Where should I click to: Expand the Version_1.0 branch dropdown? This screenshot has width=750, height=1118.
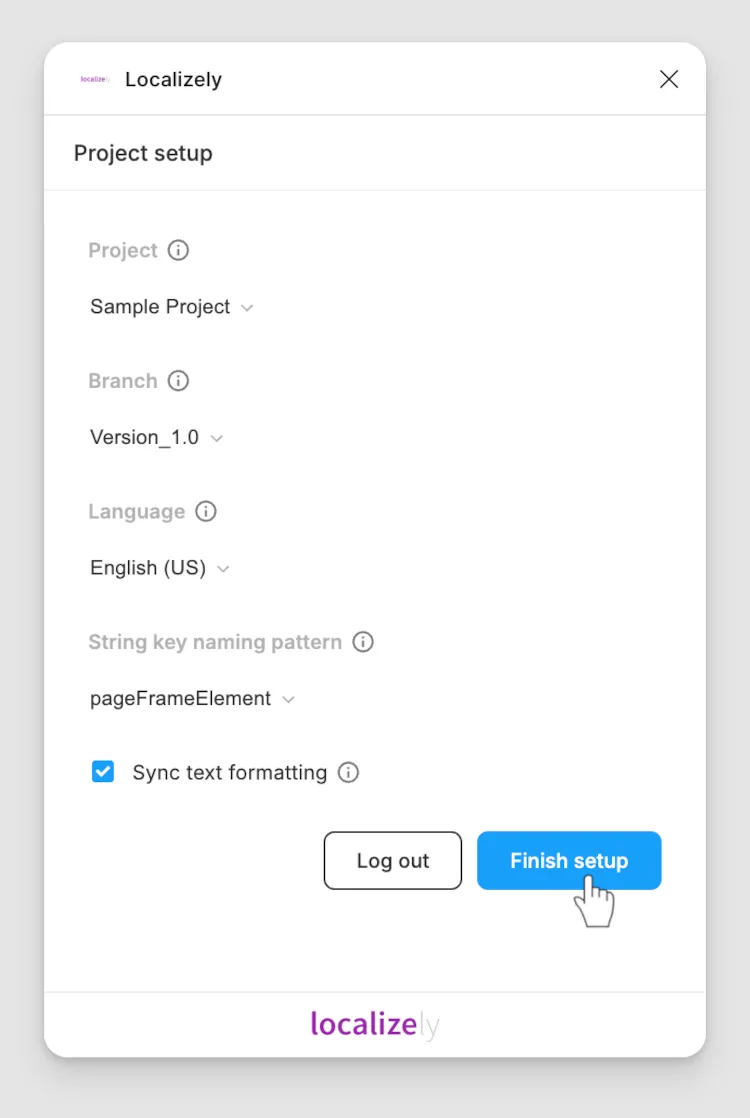coord(157,438)
